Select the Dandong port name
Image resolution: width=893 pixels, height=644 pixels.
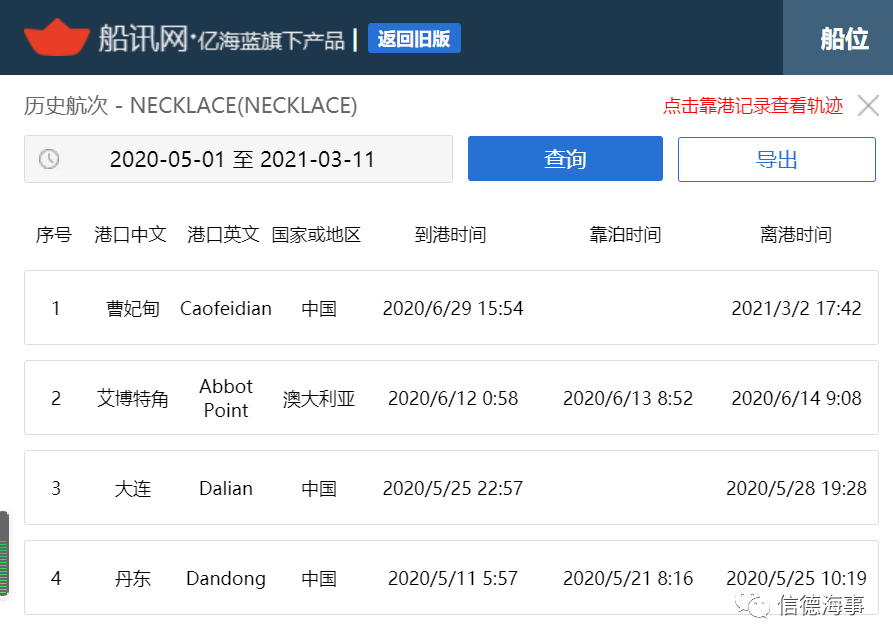coord(226,579)
